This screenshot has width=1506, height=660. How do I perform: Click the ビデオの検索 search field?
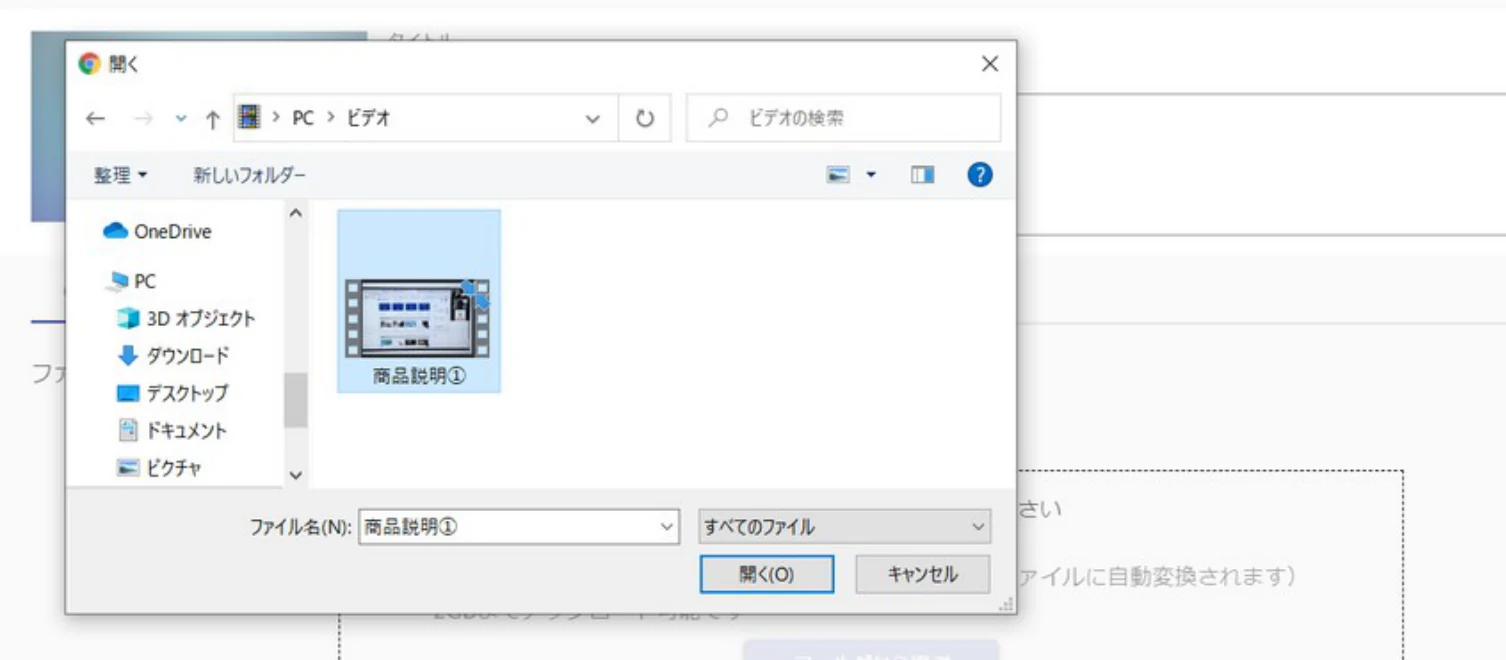coord(843,118)
